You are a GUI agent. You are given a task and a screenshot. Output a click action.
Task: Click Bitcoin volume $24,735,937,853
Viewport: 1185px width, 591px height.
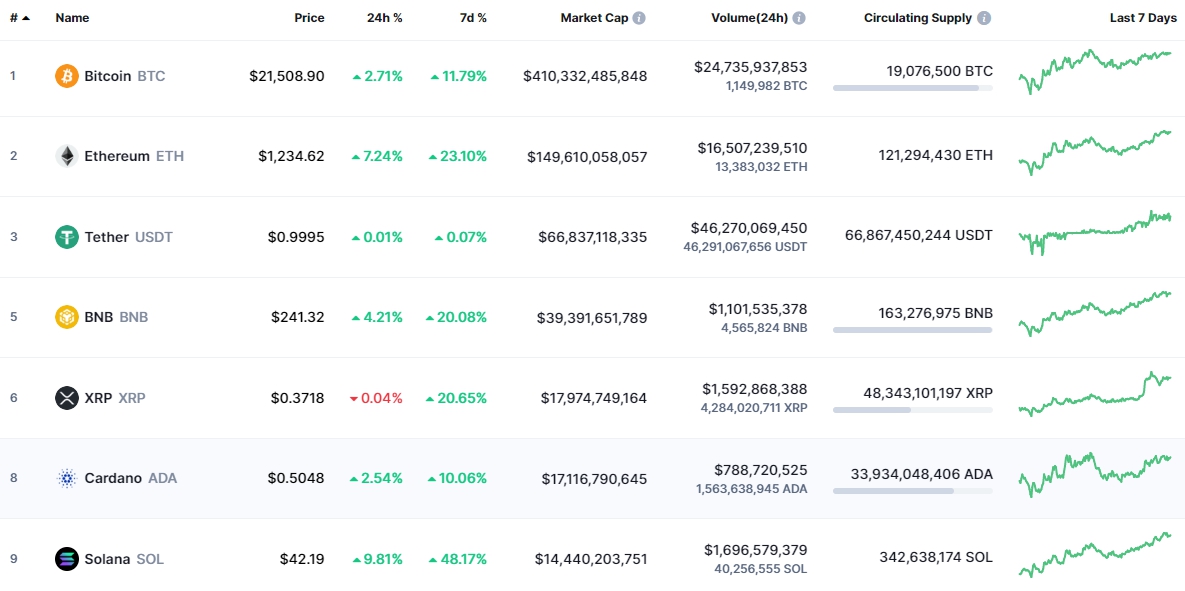point(750,67)
